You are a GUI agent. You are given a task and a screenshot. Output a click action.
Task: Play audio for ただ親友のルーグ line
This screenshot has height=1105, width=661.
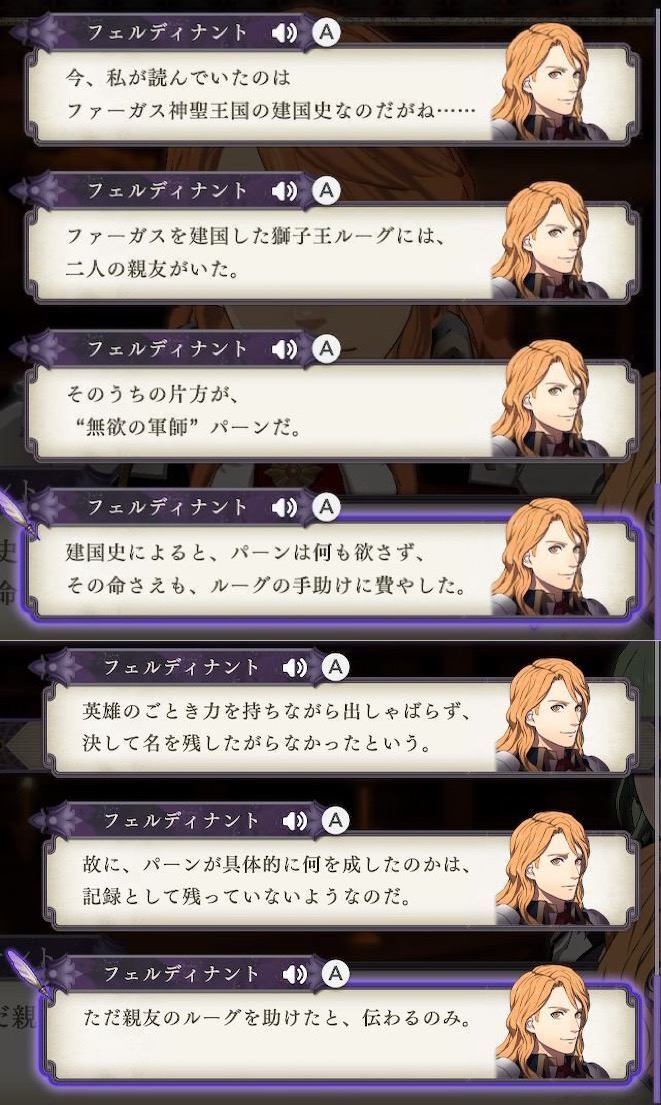pos(295,974)
